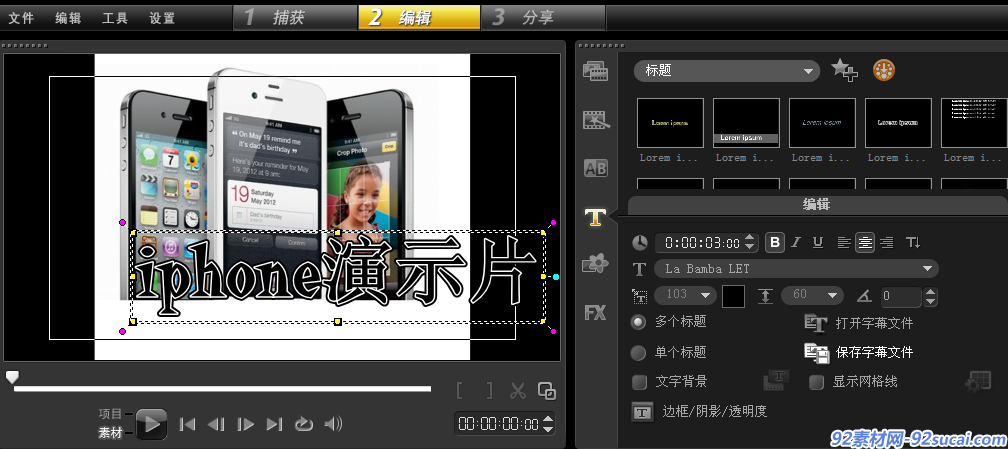
Task: Select the first Lorem ipsum title thumbnail
Action: pos(670,123)
